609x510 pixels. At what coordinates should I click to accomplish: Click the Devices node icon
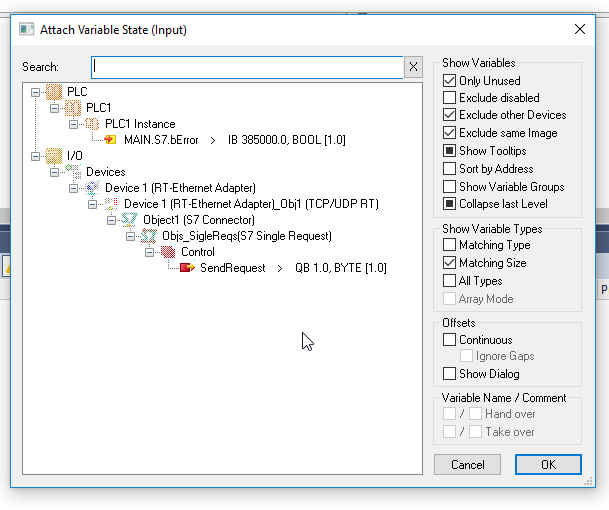73,172
